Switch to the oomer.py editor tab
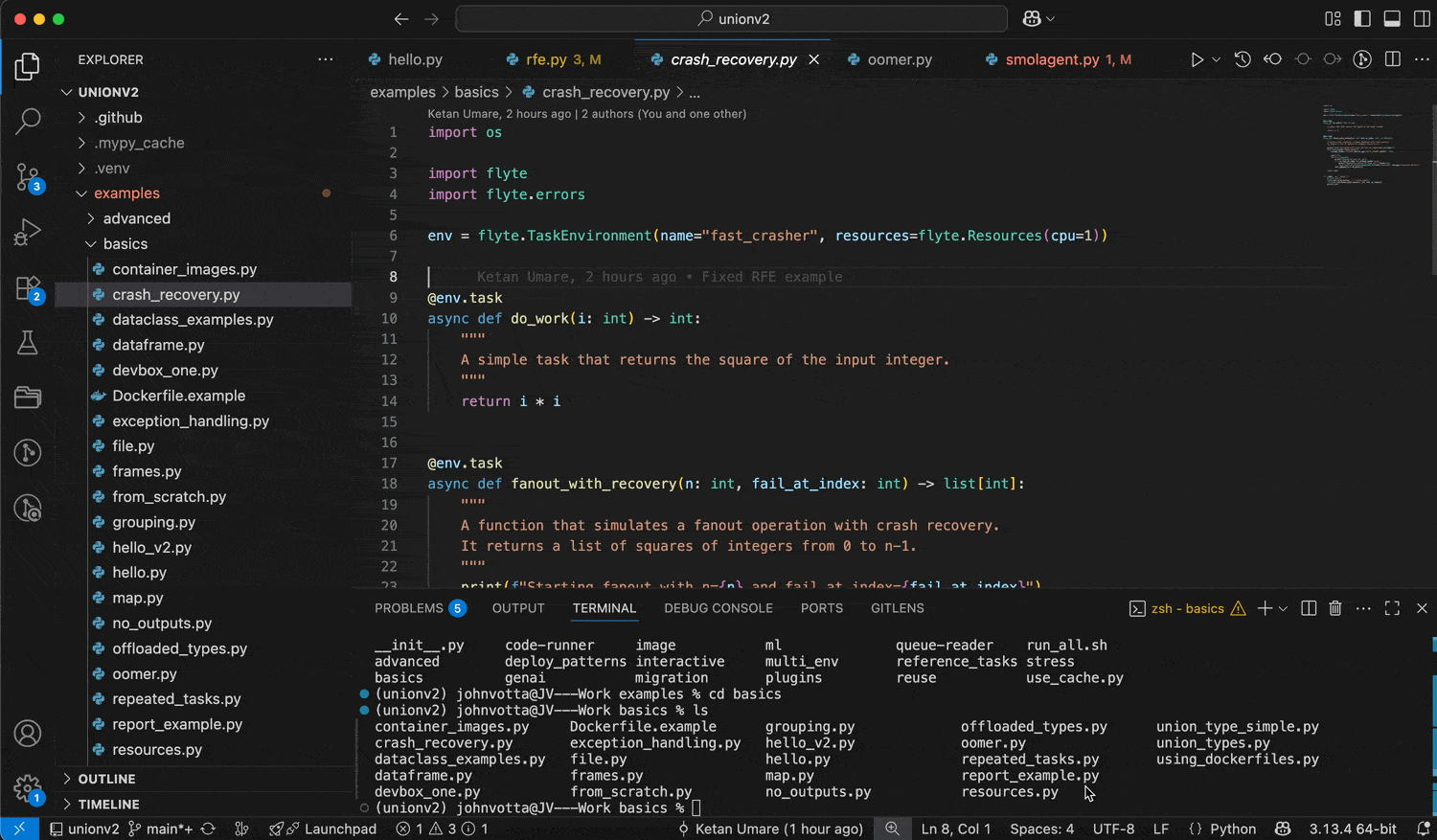 pyautogui.click(x=899, y=59)
